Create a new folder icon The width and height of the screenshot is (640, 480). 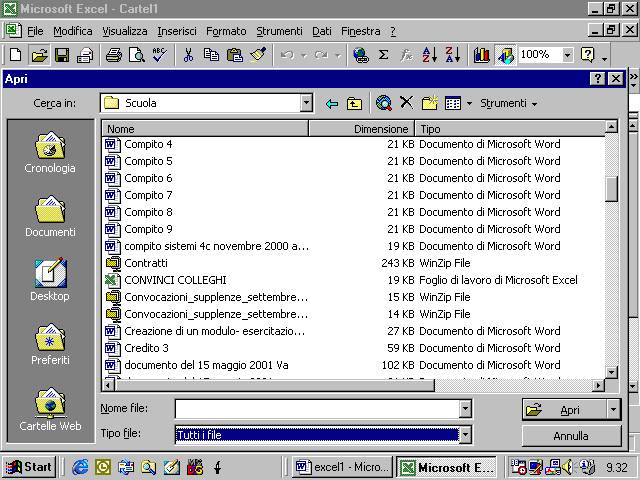pos(429,103)
